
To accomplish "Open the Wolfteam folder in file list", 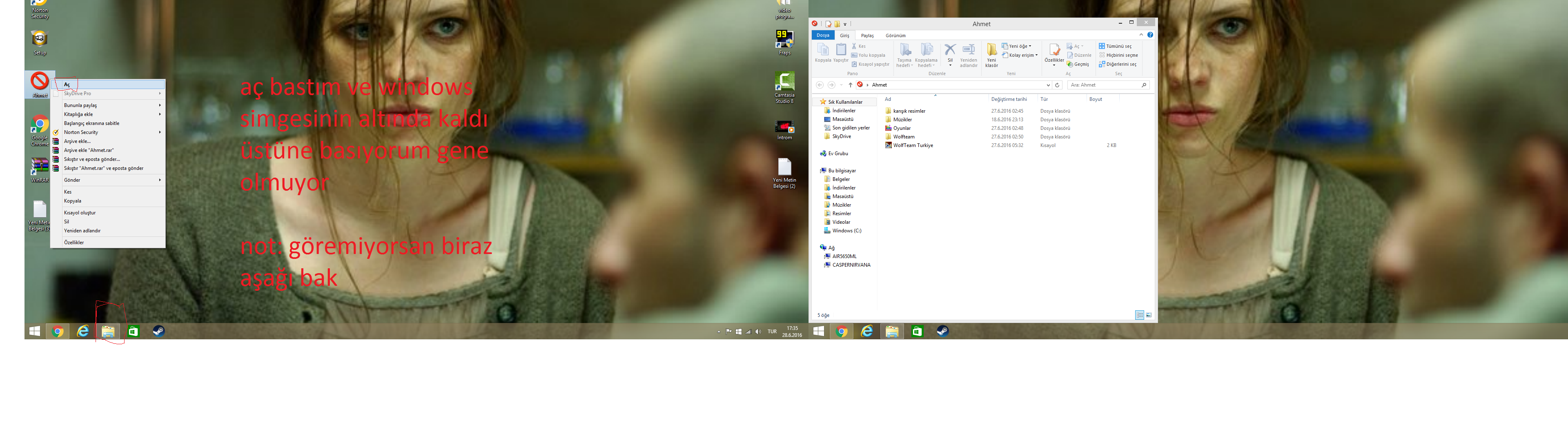I will click(x=903, y=137).
